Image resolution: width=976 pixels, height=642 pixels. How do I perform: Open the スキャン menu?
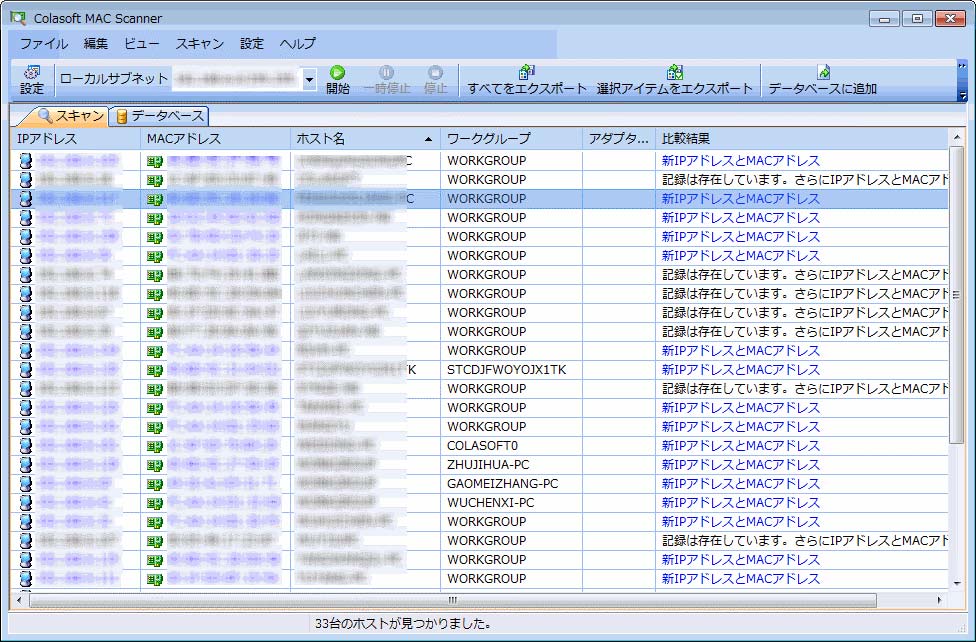click(x=200, y=44)
